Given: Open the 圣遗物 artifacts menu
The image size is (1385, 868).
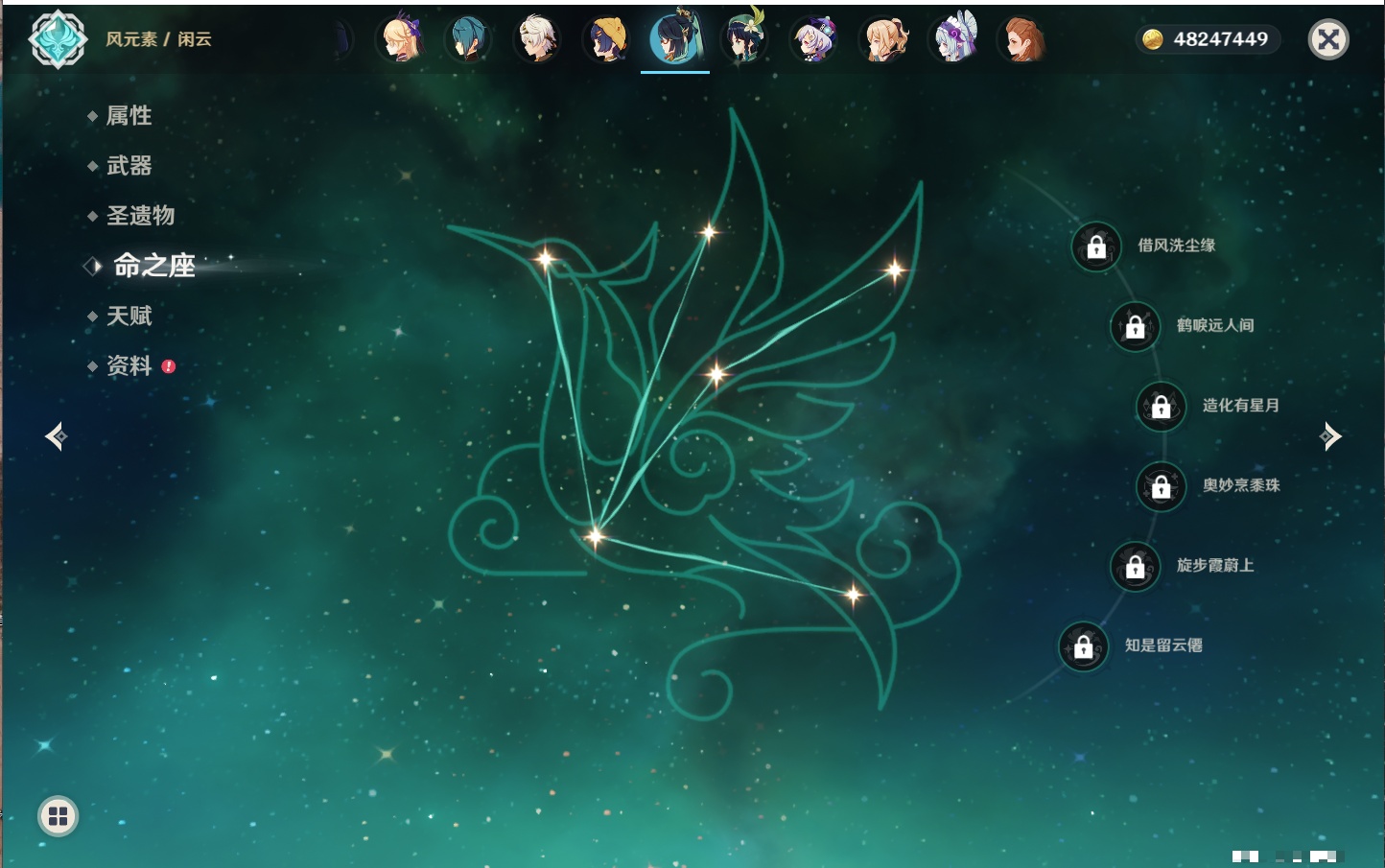Looking at the screenshot, I should pos(140,216).
